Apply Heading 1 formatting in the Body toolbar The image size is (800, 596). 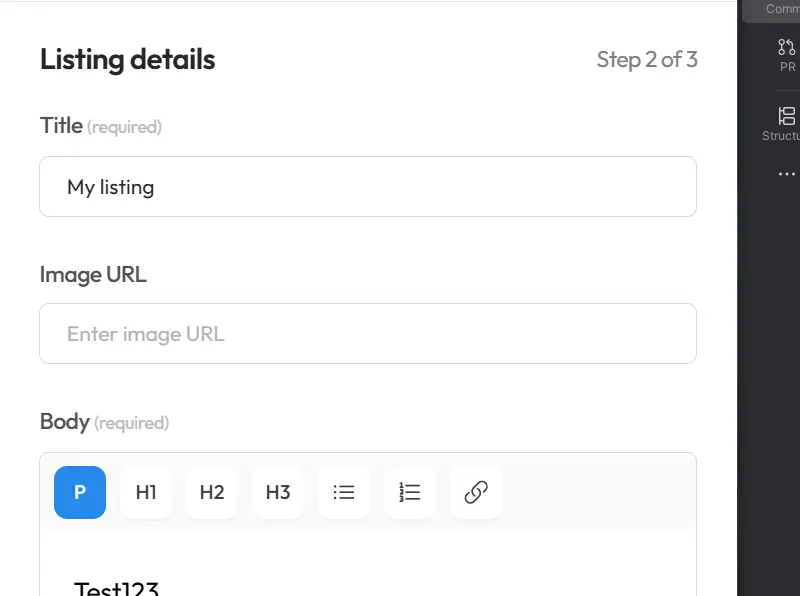[x=145, y=492]
